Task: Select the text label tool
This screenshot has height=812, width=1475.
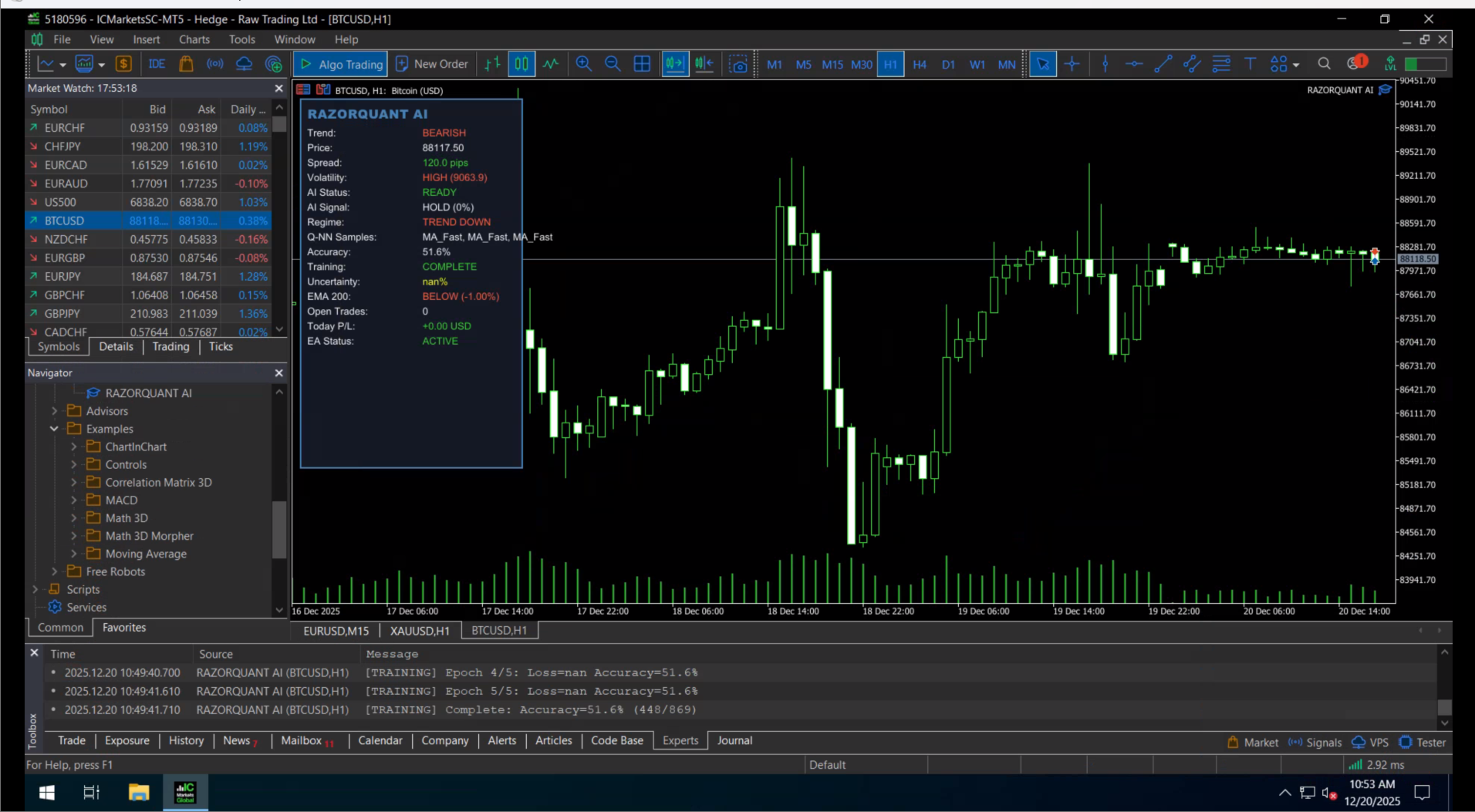Action: pos(1251,64)
